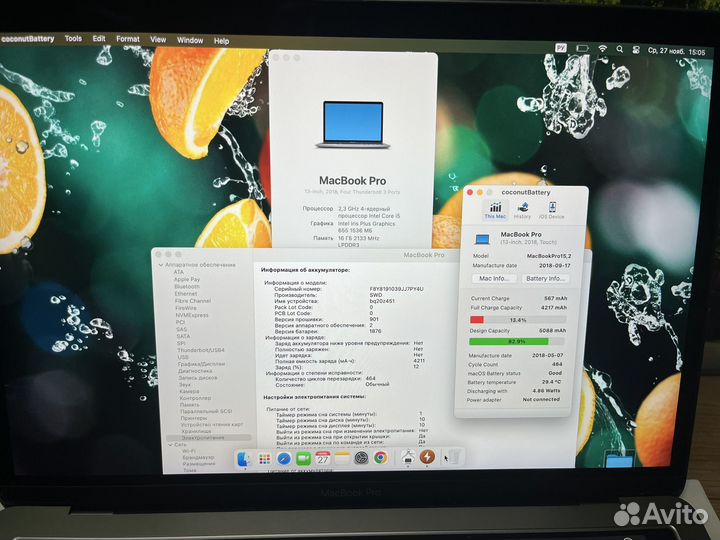720x540 pixels.
Task: Click the MacBook laptop icon in coconutBattery
Action: click(x=482, y=239)
